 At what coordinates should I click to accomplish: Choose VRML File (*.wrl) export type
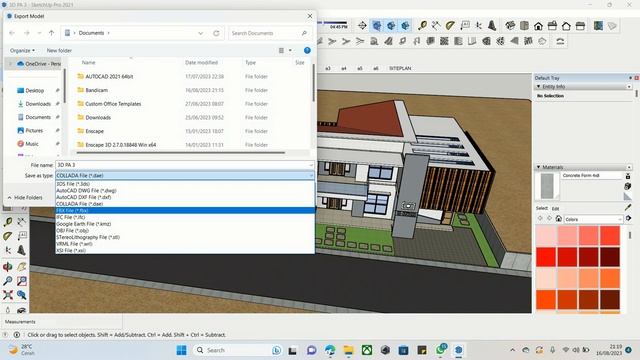185,244
